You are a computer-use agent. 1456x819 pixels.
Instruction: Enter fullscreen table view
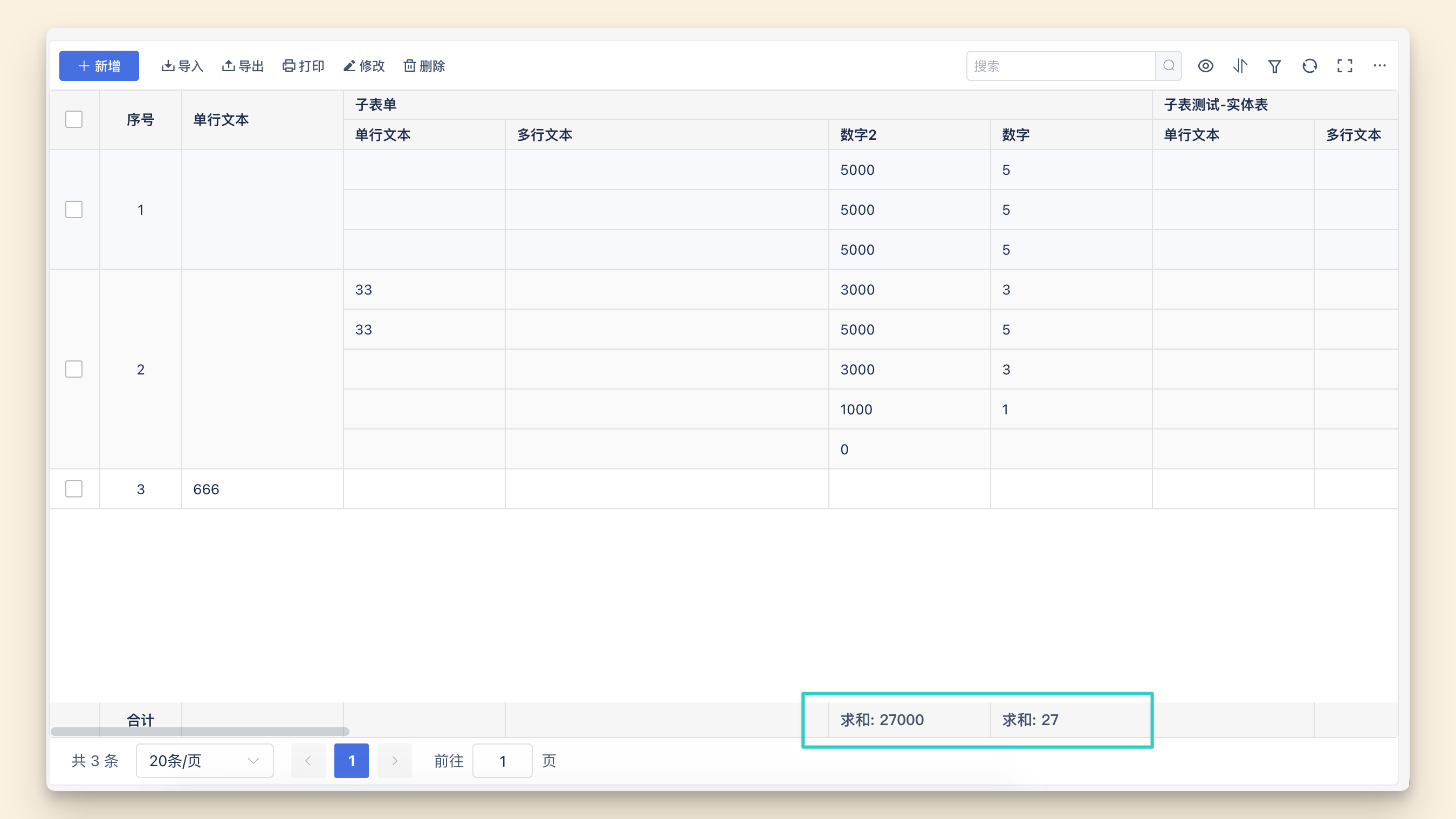[1345, 66]
